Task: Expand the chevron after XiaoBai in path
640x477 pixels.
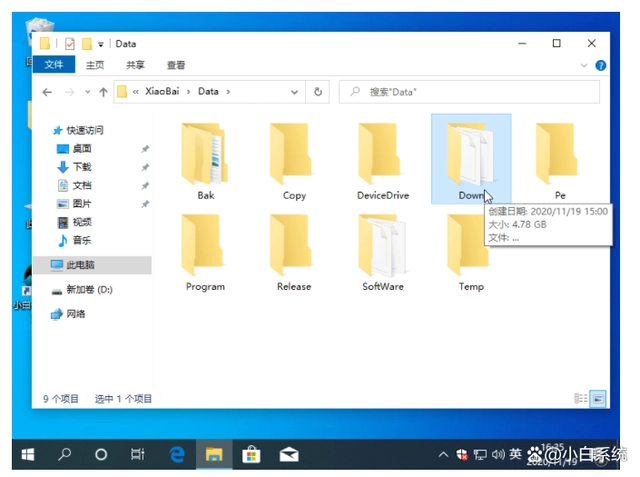Action: [188, 92]
